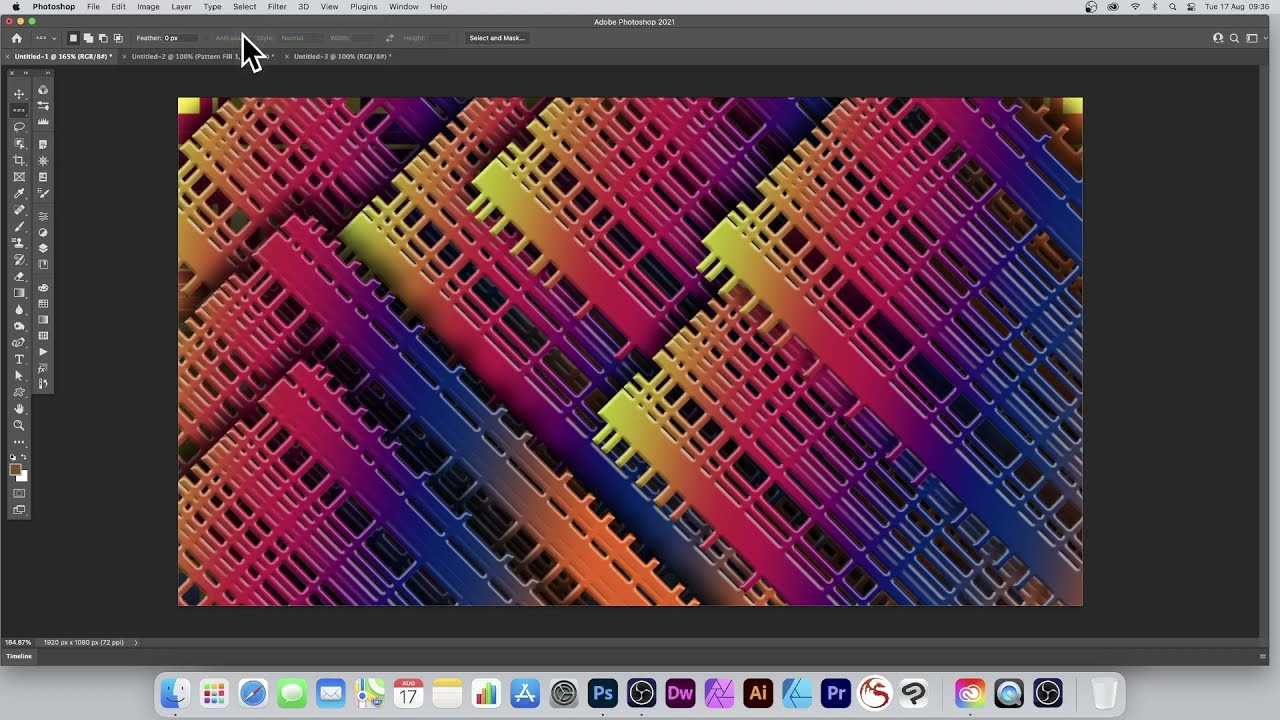This screenshot has width=1280, height=720.
Task: Select the Path Selection arrow tool
Action: click(19, 375)
